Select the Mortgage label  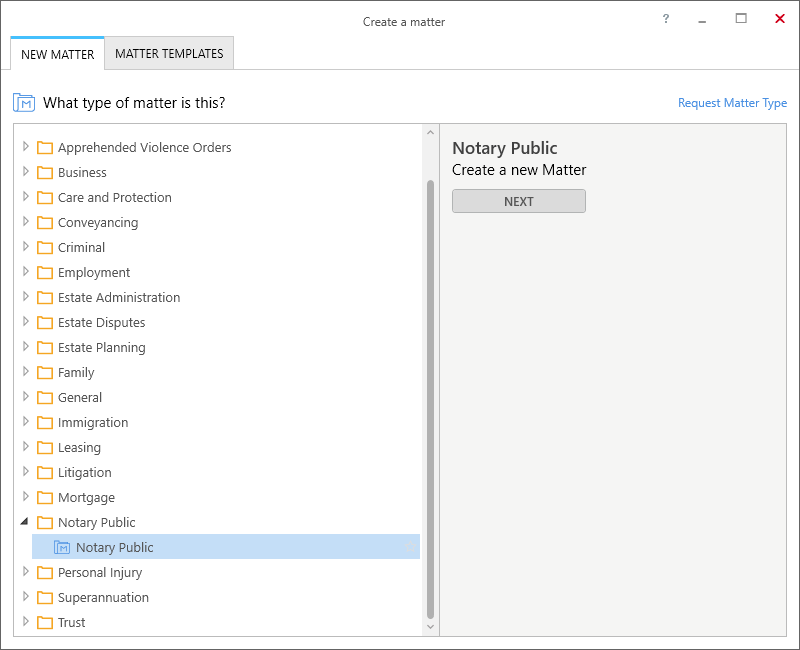tap(86, 498)
